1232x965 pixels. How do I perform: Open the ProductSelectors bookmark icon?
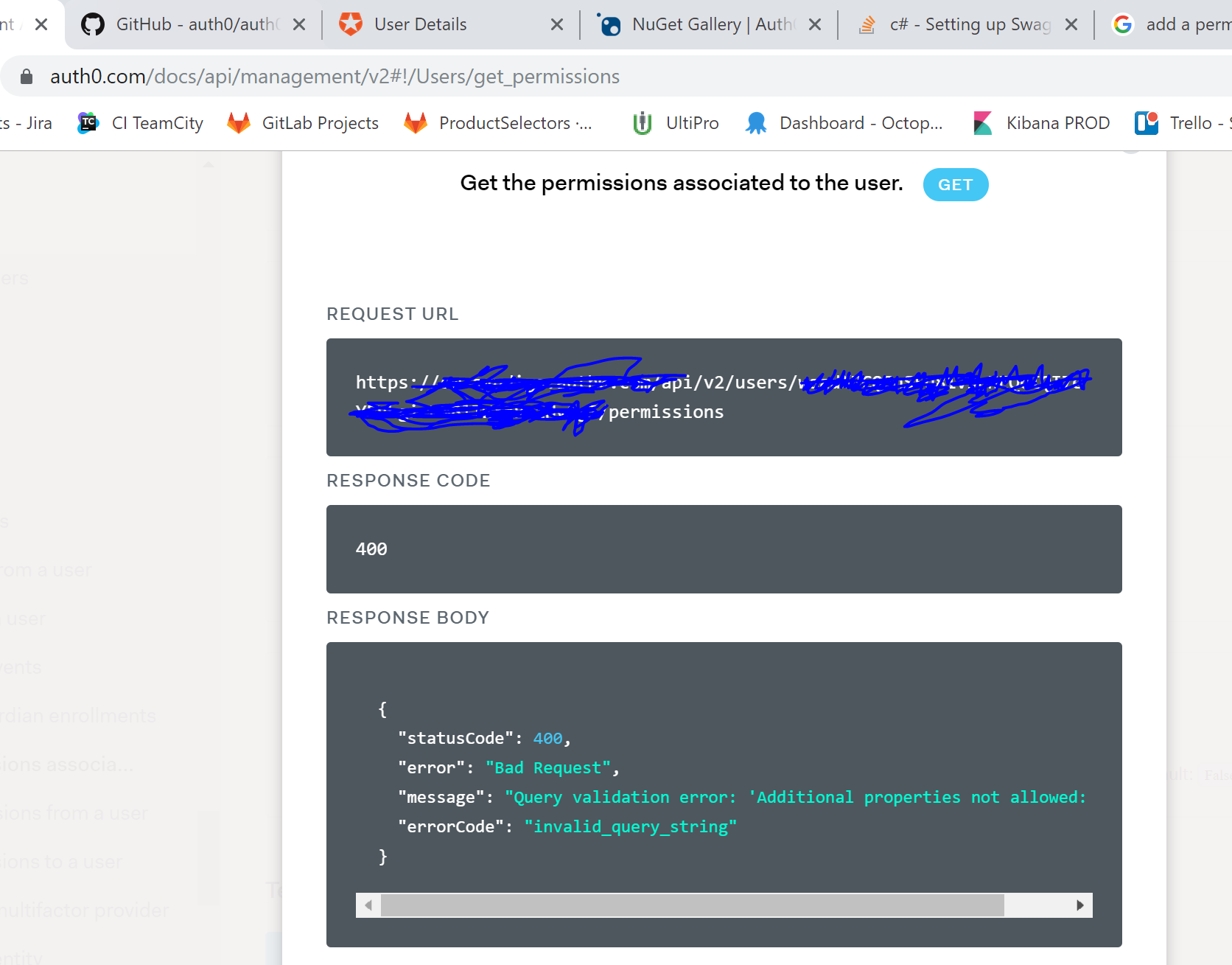click(416, 122)
